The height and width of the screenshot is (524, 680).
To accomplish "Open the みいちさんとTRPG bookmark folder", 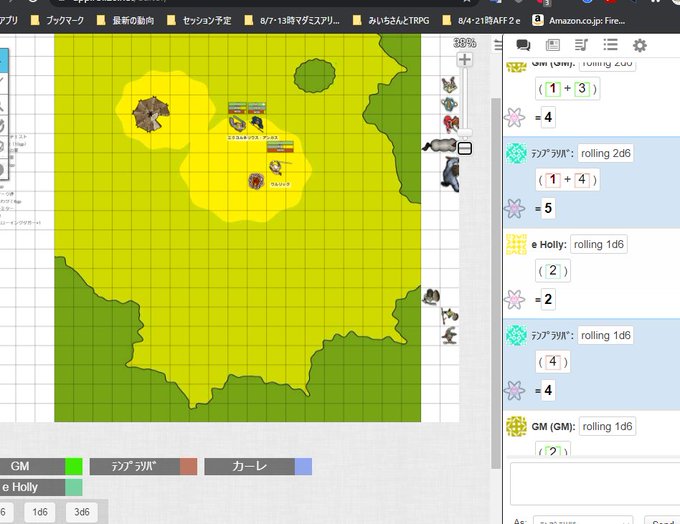I will (391, 20).
